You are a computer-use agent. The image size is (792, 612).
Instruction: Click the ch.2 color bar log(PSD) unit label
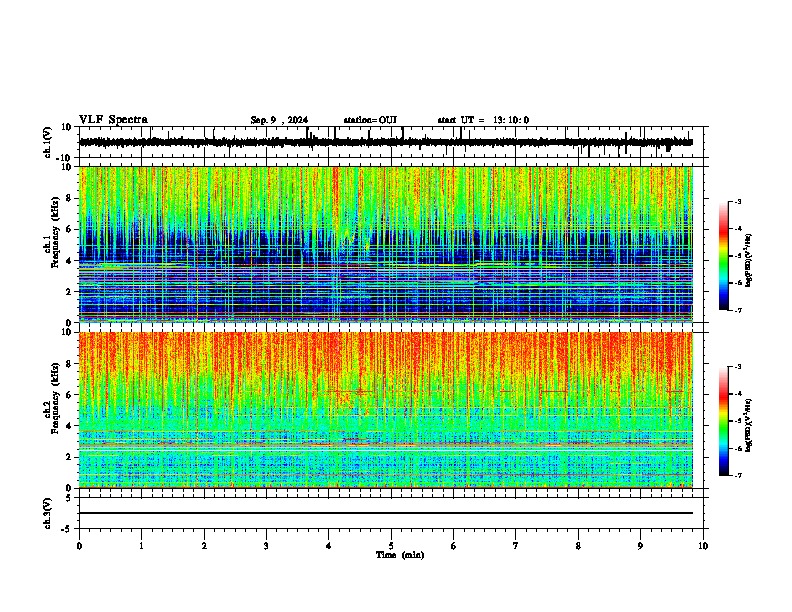pos(749,425)
